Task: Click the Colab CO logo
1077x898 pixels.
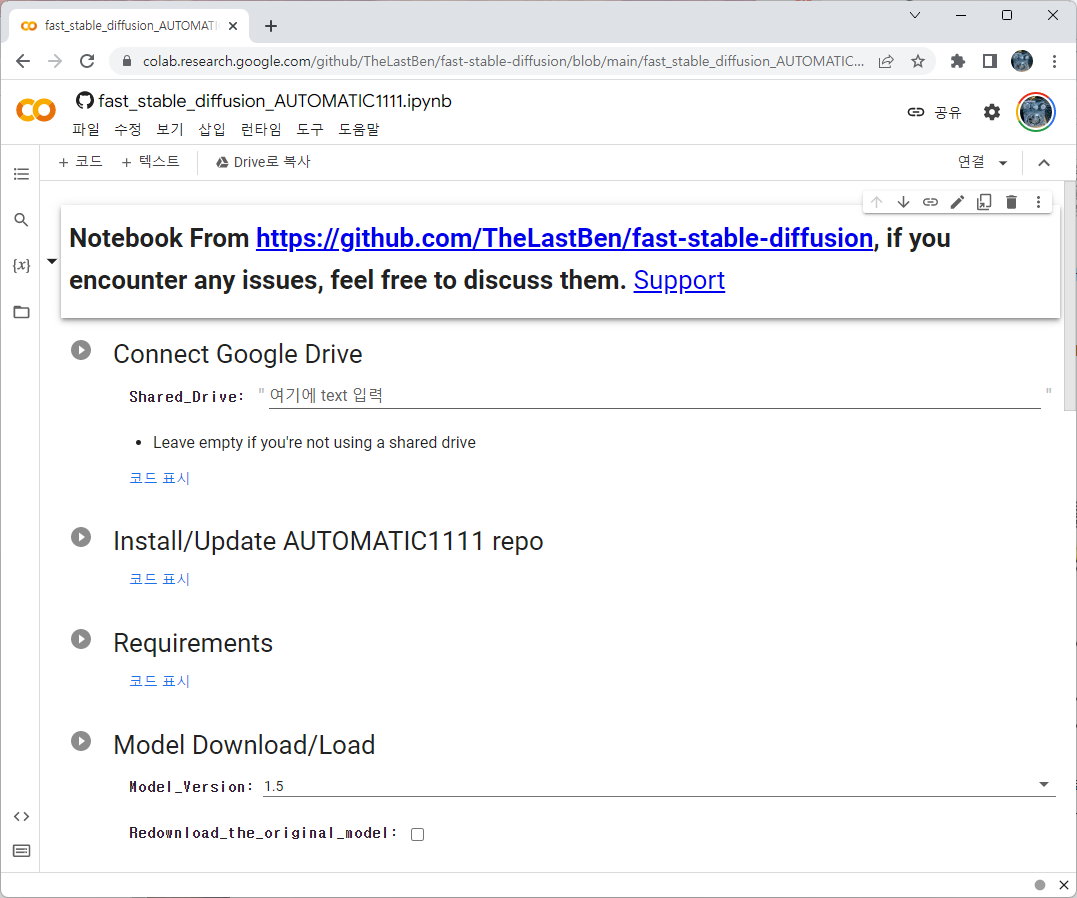Action: click(36, 110)
